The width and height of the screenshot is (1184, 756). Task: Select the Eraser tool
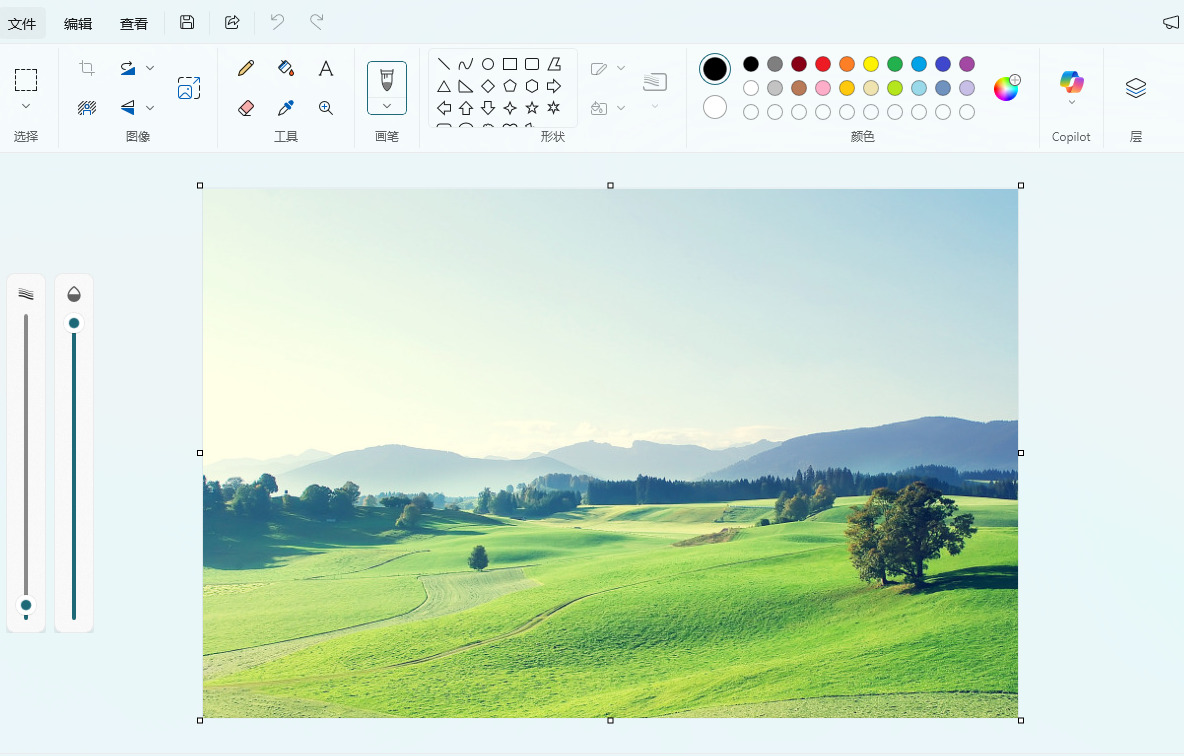[x=245, y=108]
